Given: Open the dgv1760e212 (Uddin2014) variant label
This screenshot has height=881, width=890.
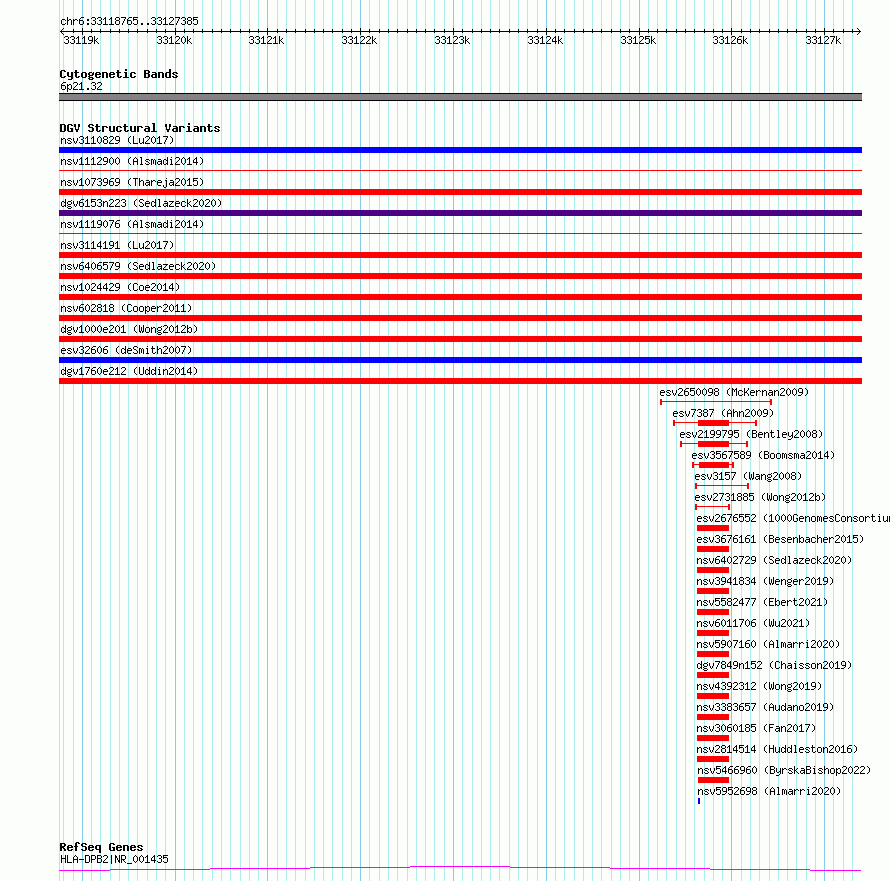Looking at the screenshot, I should 129,371.
